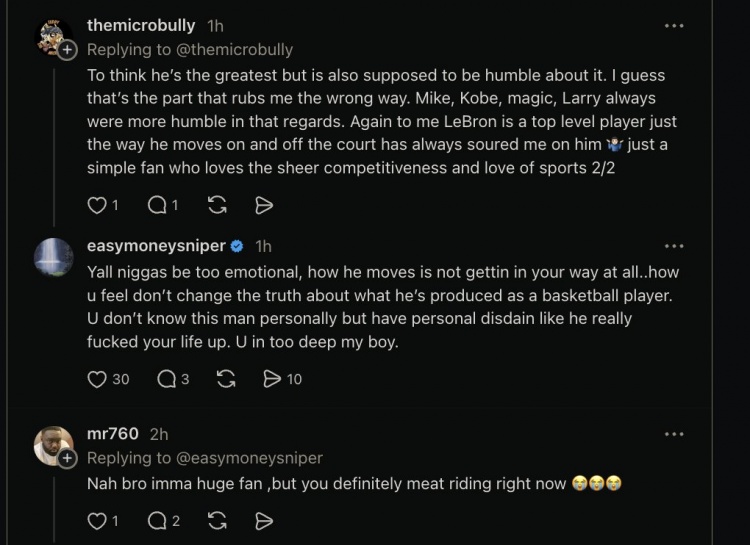Like easymoneysniper's post with 30 likes
The height and width of the screenshot is (545, 750).
tap(97, 379)
